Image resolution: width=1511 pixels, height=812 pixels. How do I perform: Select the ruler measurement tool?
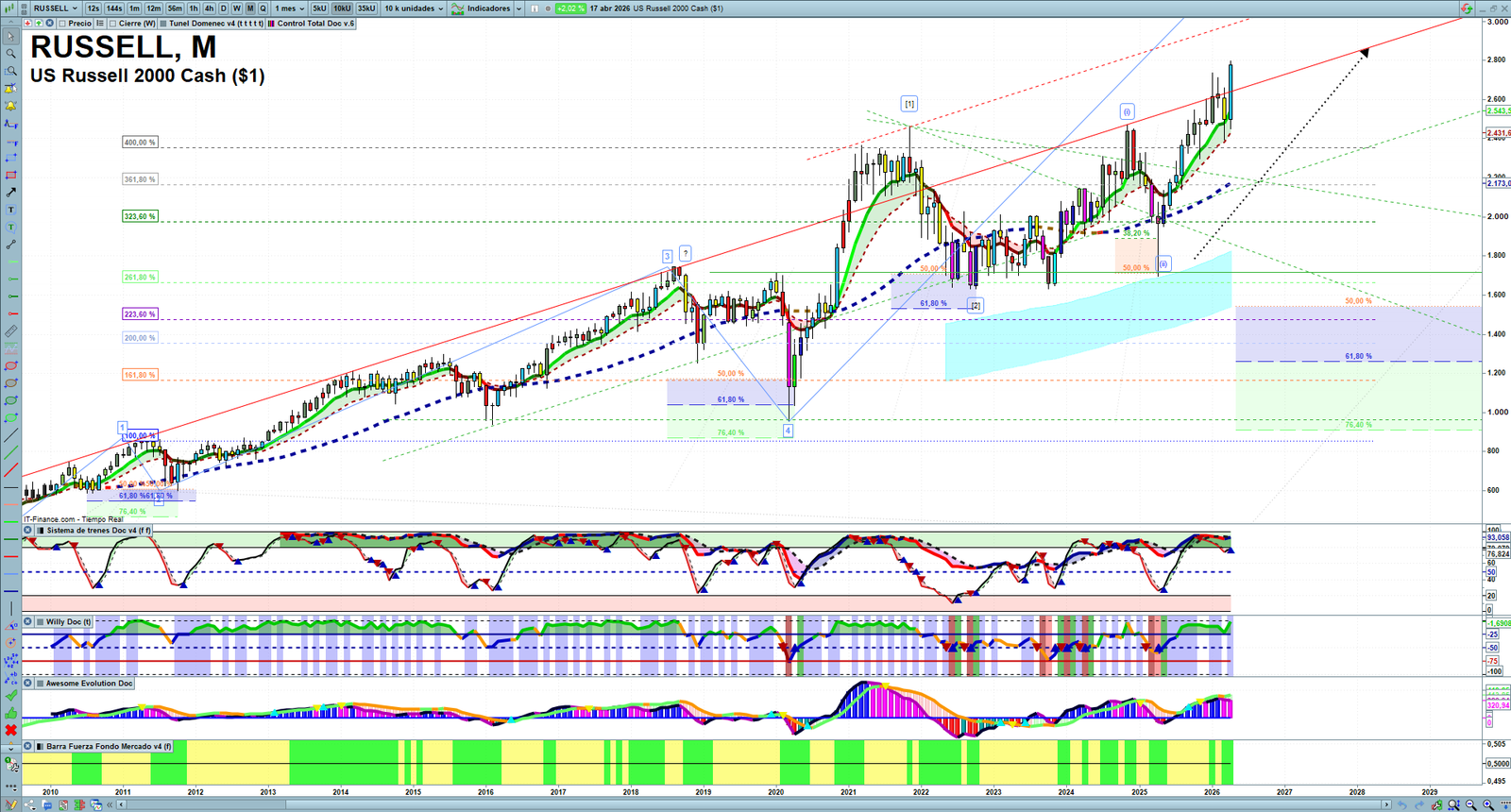pyautogui.click(x=10, y=331)
